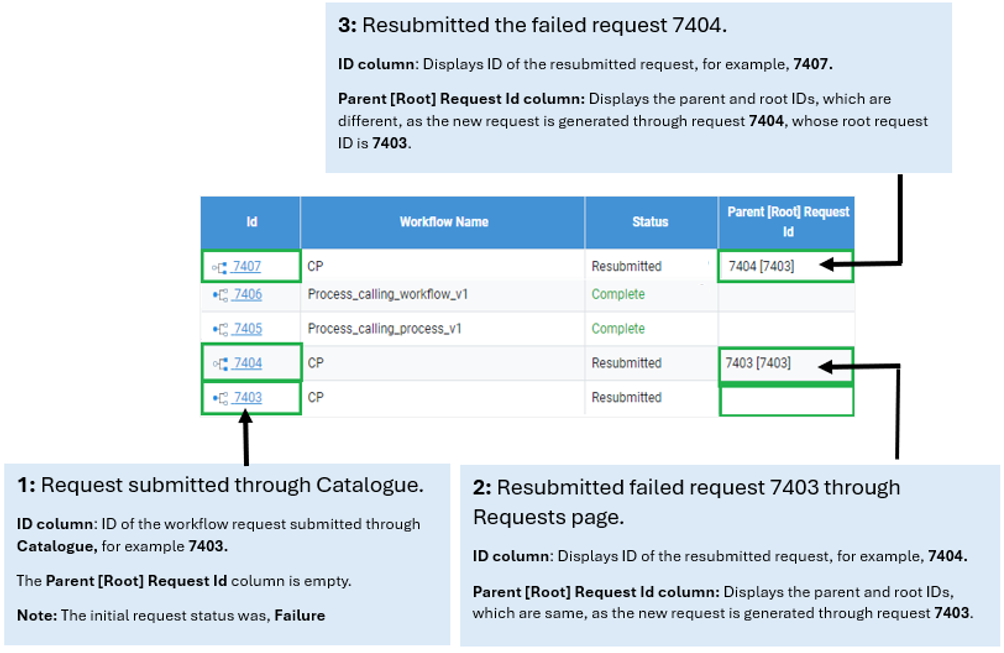
Task: Follow the 7405 request link
Action: 247,329
